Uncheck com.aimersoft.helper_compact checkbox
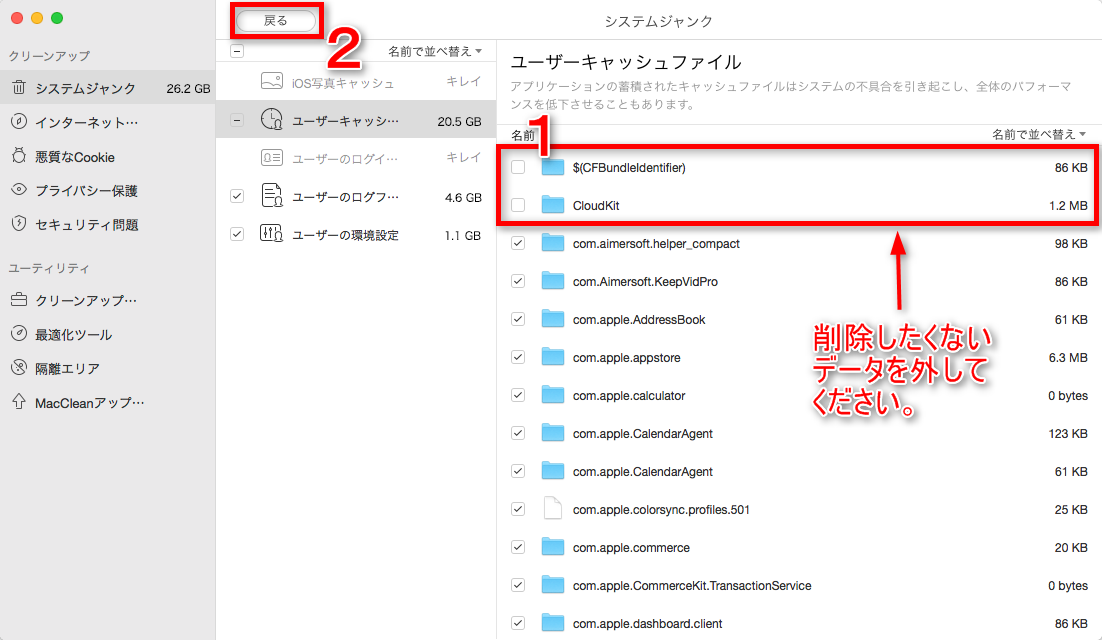1102x640 pixels. 518,243
